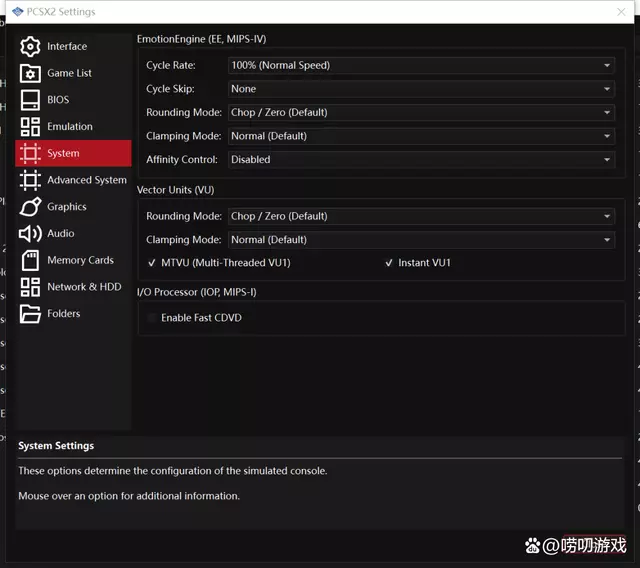Viewport: 640px width, 568px height.
Task: Open the Vector Units Rounding Mode dropdown
Action: [x=421, y=216]
